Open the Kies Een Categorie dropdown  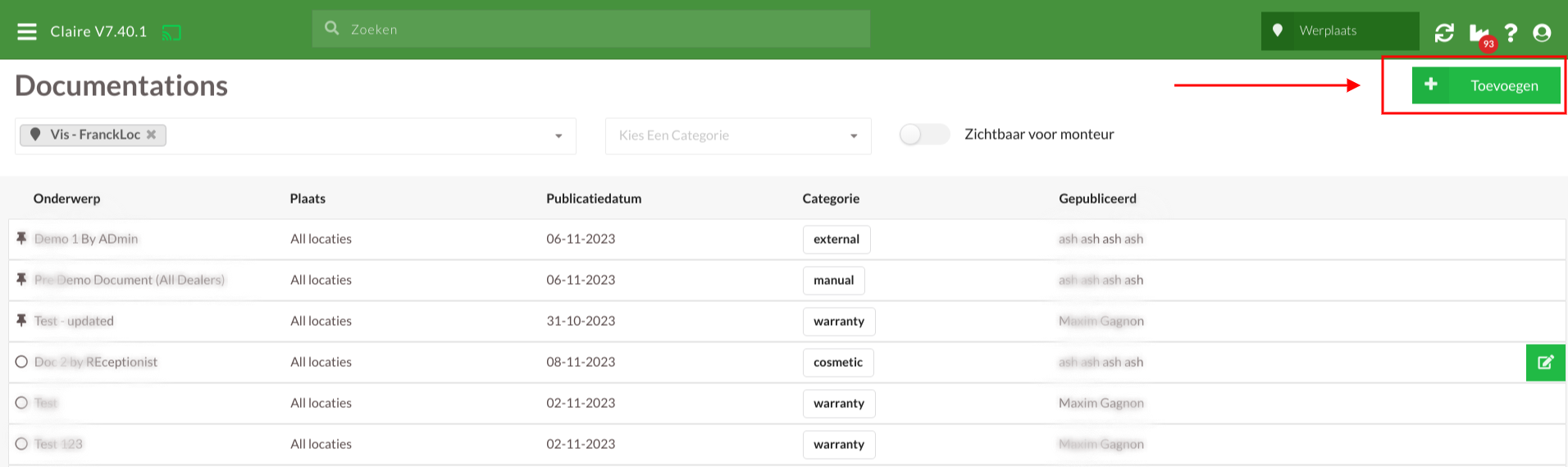(x=738, y=135)
